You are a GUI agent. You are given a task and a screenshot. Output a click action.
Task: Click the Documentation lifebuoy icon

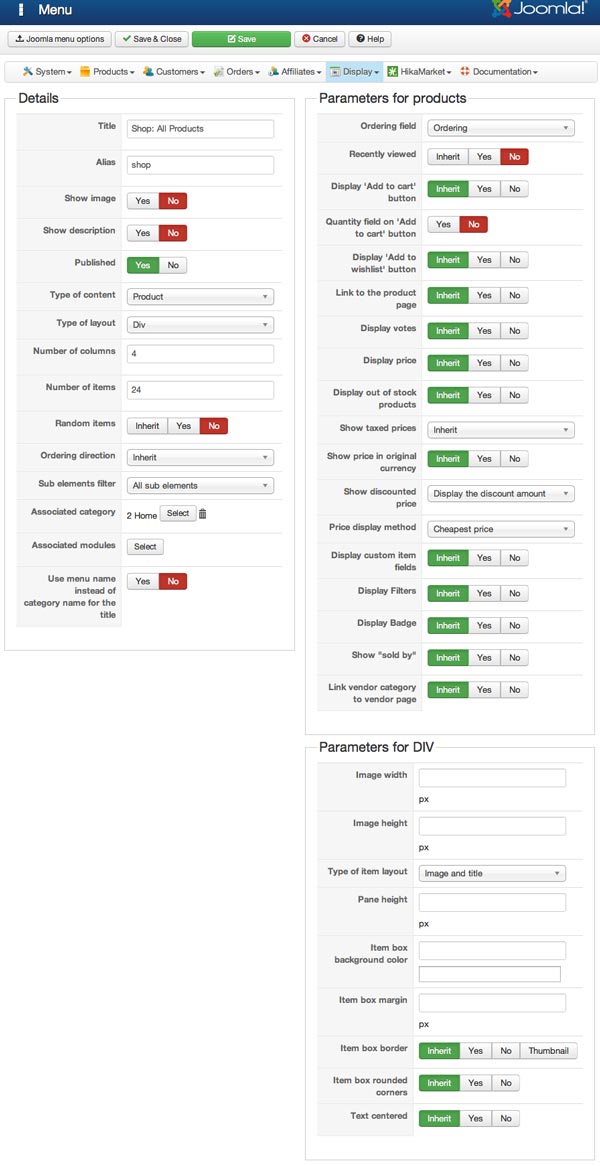[465, 72]
